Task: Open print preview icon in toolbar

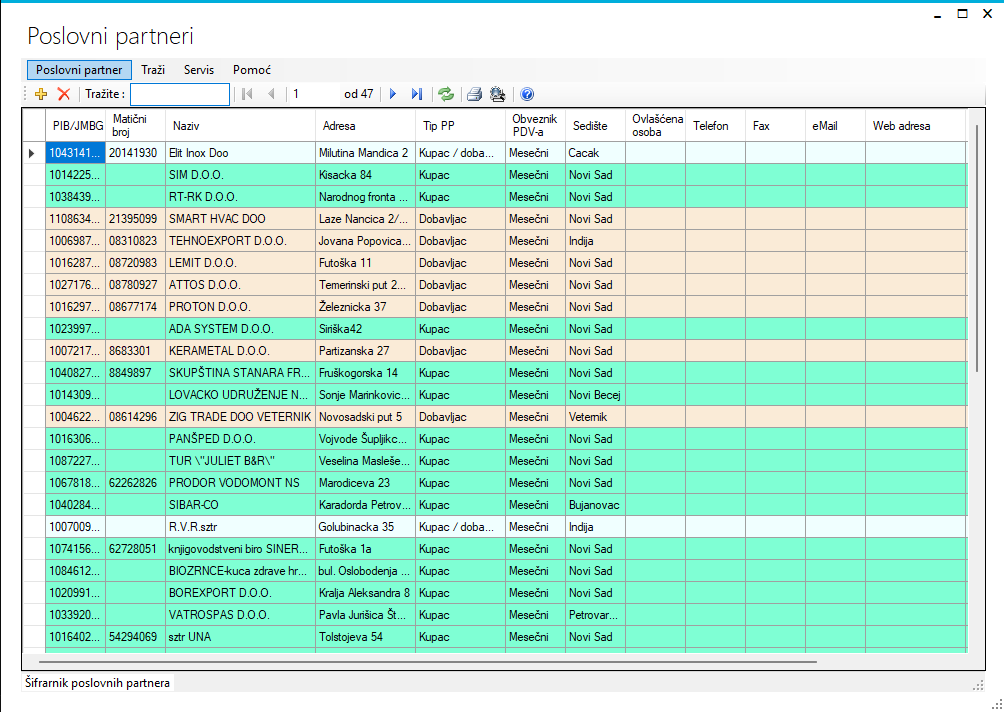Action: click(x=497, y=94)
